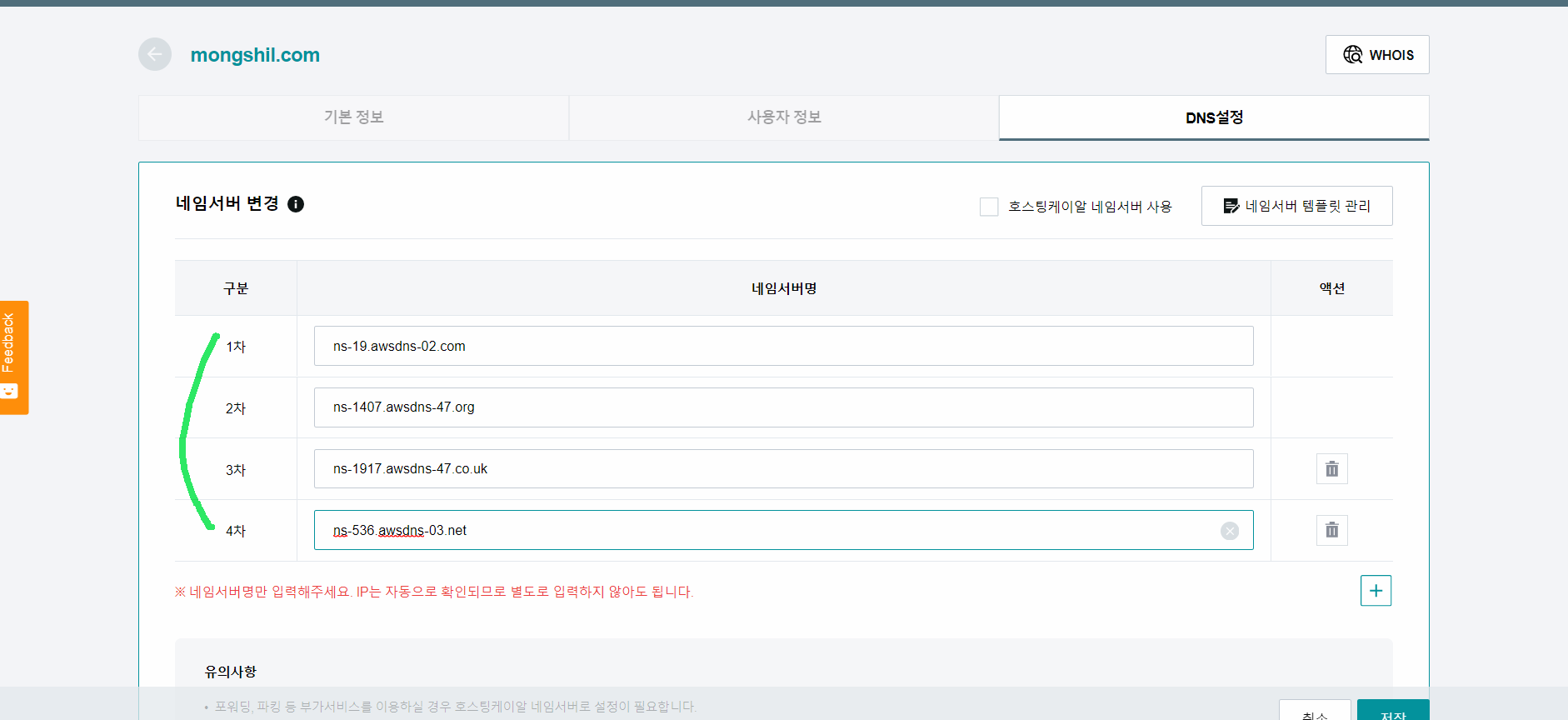Viewport: 1568px width, 720px height.
Task: Click the info icon next to 네임서버 변경
Action: (x=296, y=204)
